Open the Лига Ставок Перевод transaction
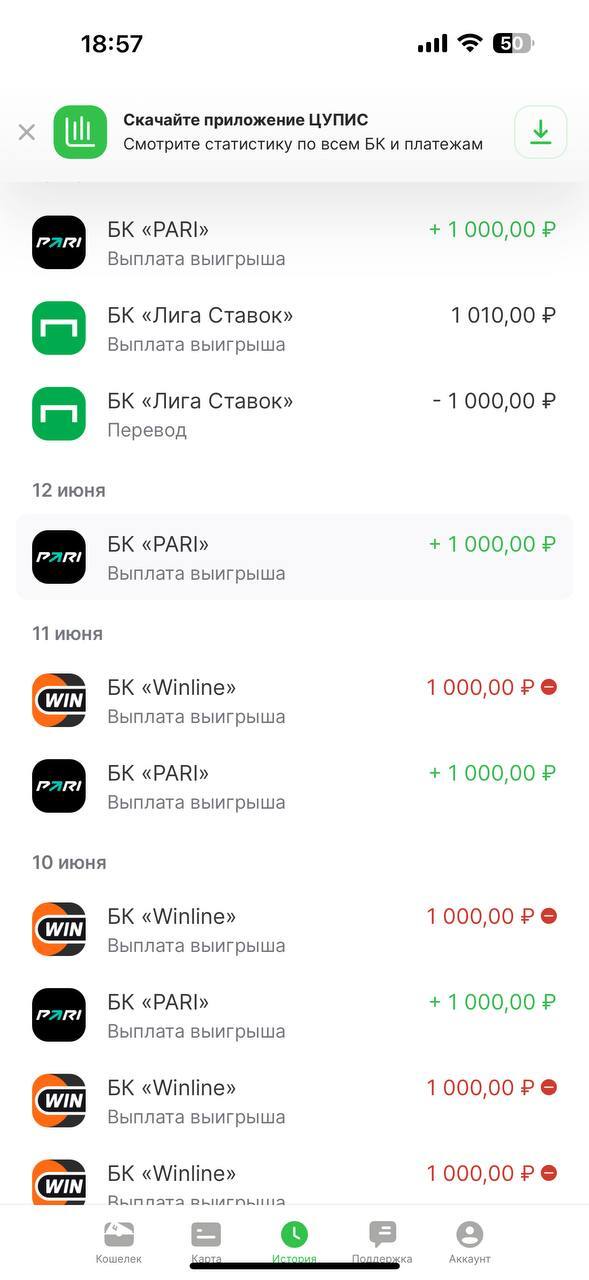 tap(294, 415)
